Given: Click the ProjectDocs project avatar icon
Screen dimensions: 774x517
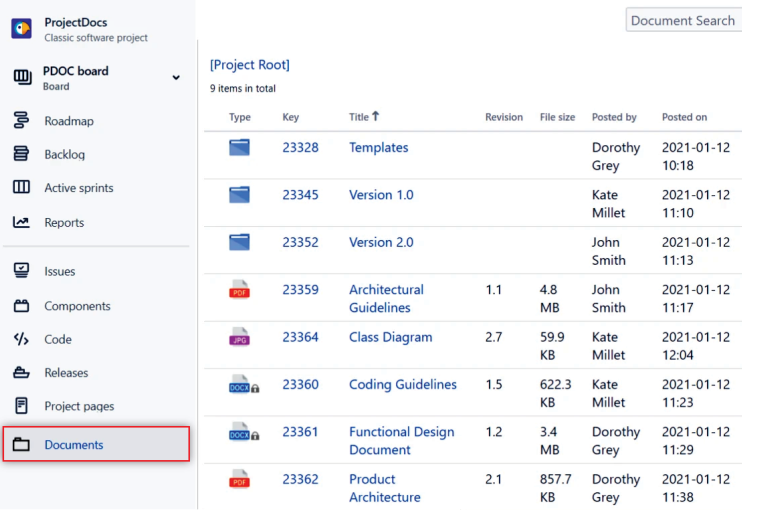Looking at the screenshot, I should pos(22,29).
